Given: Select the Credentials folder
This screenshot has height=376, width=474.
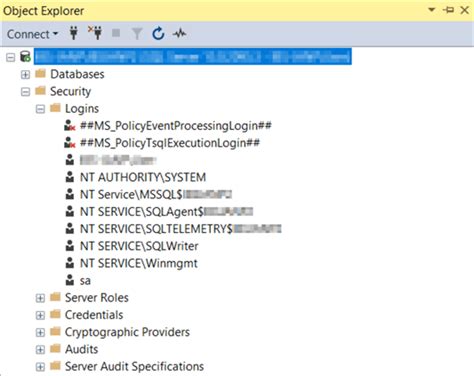Looking at the screenshot, I should [94, 315].
